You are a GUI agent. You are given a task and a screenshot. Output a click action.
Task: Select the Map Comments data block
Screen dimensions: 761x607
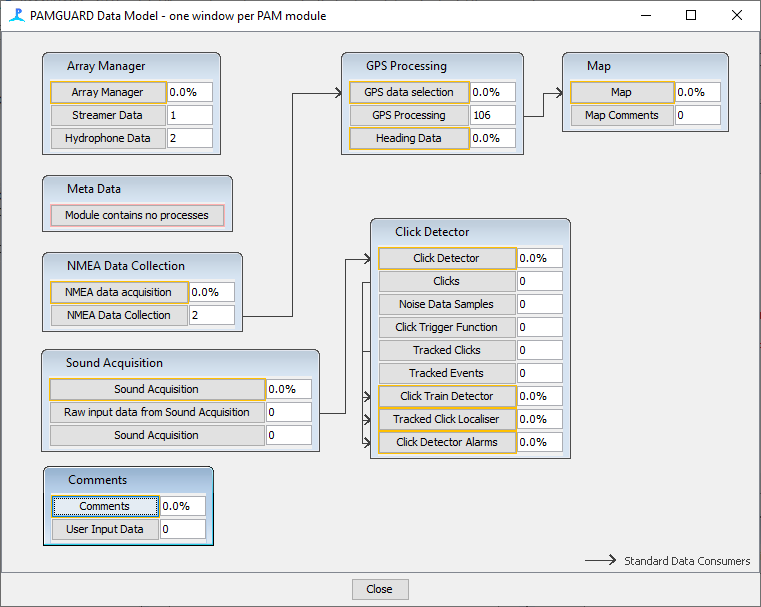[622, 115]
